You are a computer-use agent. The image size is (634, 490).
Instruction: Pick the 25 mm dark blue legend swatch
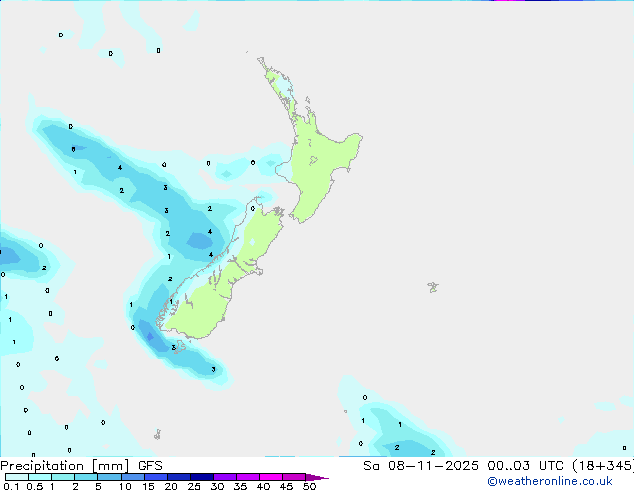[x=202, y=477]
